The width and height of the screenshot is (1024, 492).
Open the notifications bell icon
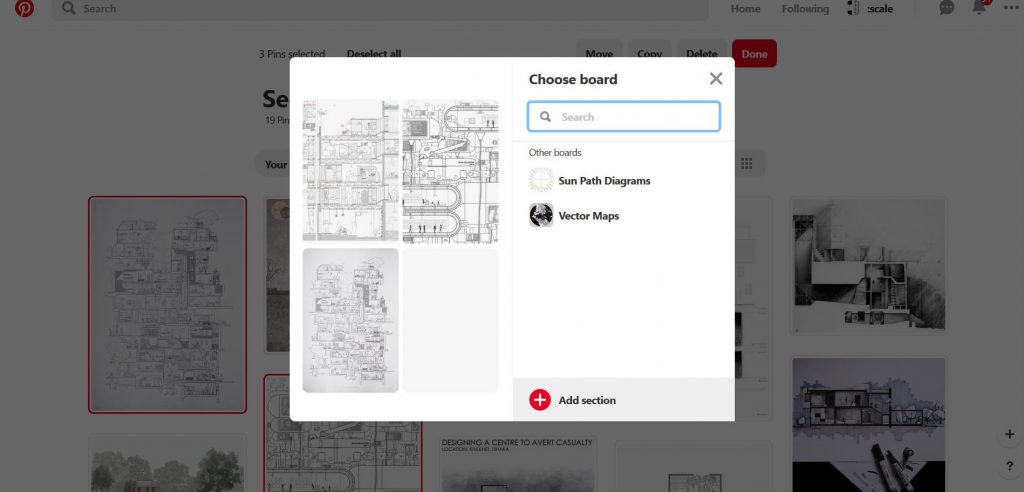click(979, 7)
